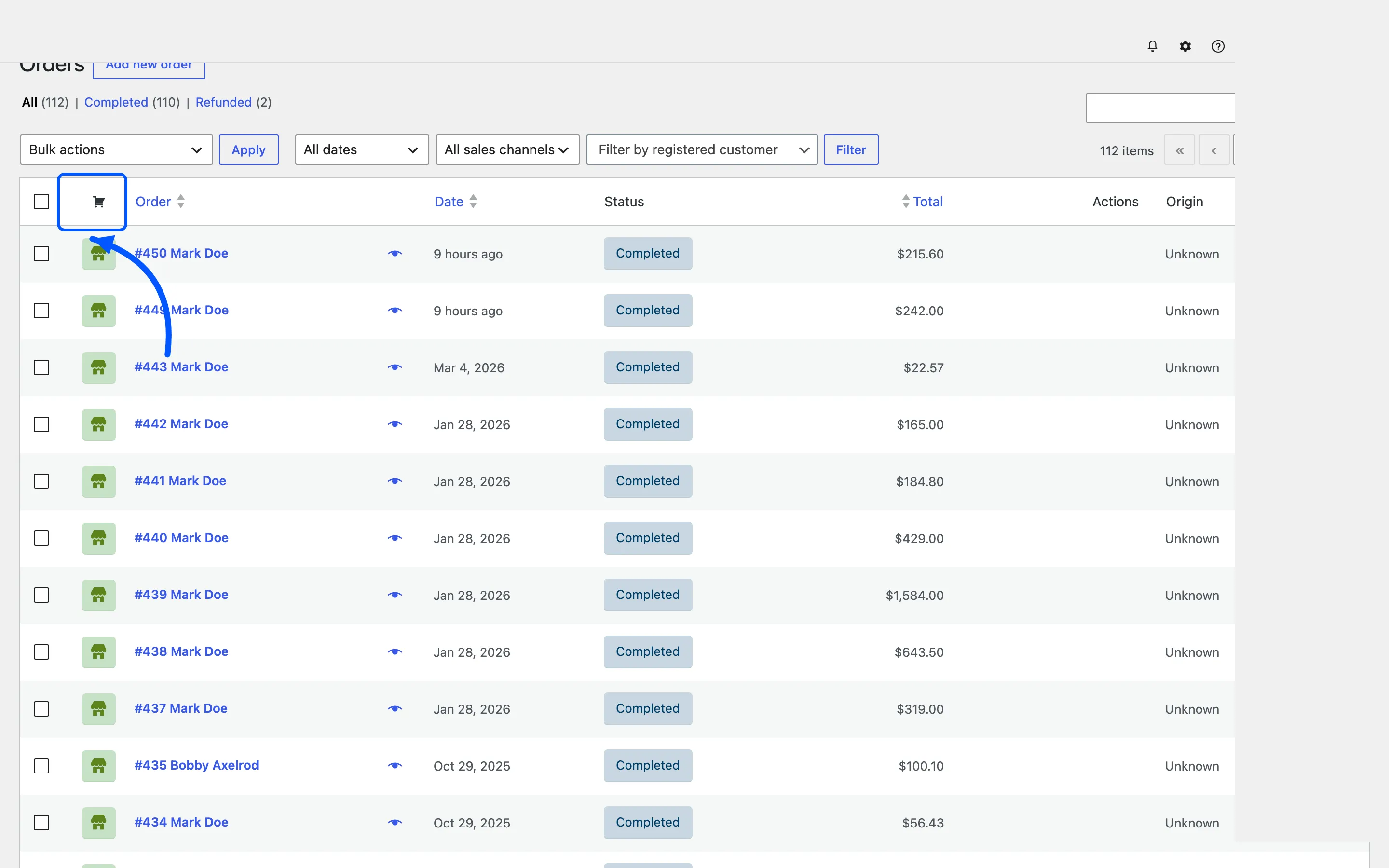This screenshot has height=868, width=1389.
Task: Select the checkbox for order #449
Action: tap(41, 311)
